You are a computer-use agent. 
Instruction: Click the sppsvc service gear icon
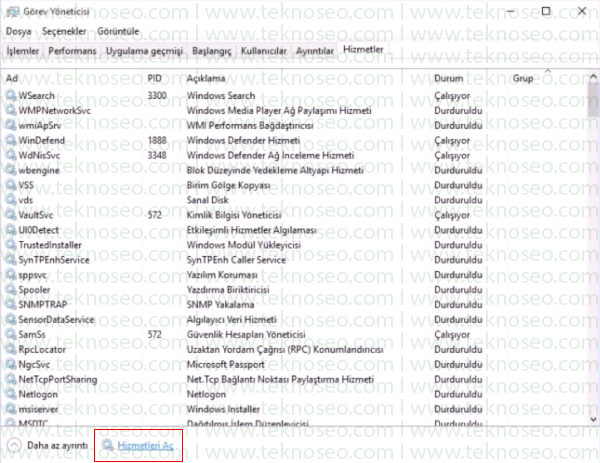(x=11, y=274)
